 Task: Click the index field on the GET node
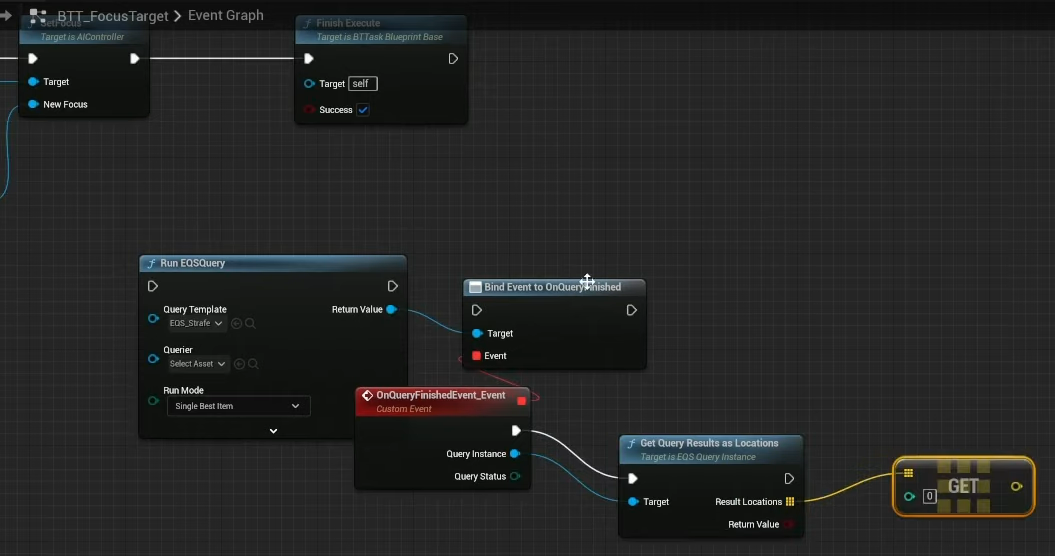(929, 496)
